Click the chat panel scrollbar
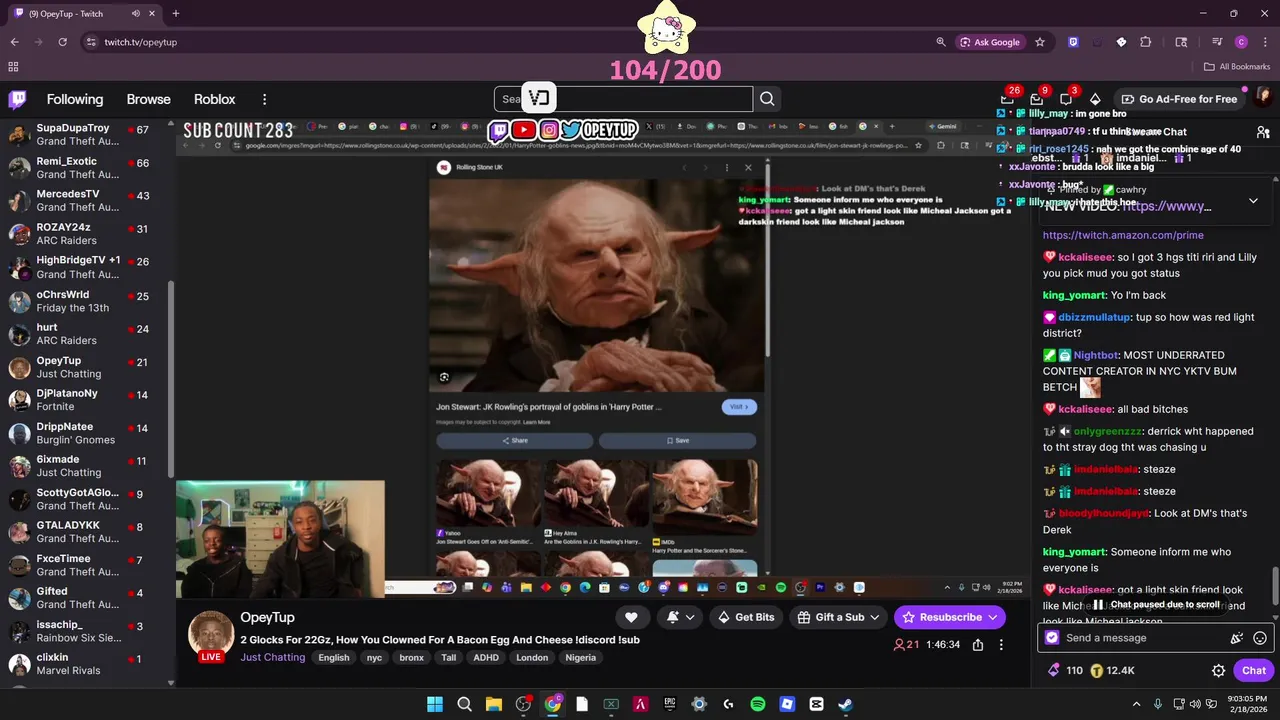 coord(1274,585)
